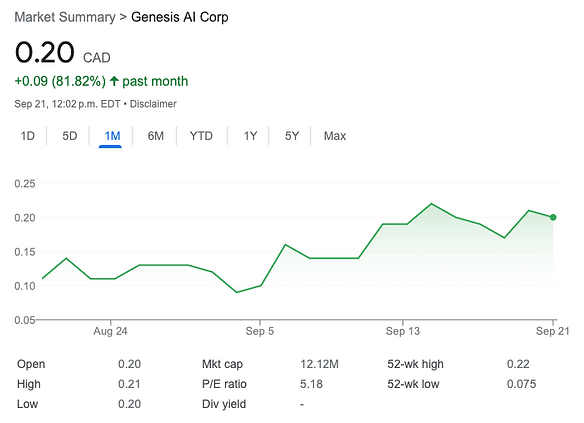
Task: Click the Sep 21 x-axis label
Action: pos(553,331)
